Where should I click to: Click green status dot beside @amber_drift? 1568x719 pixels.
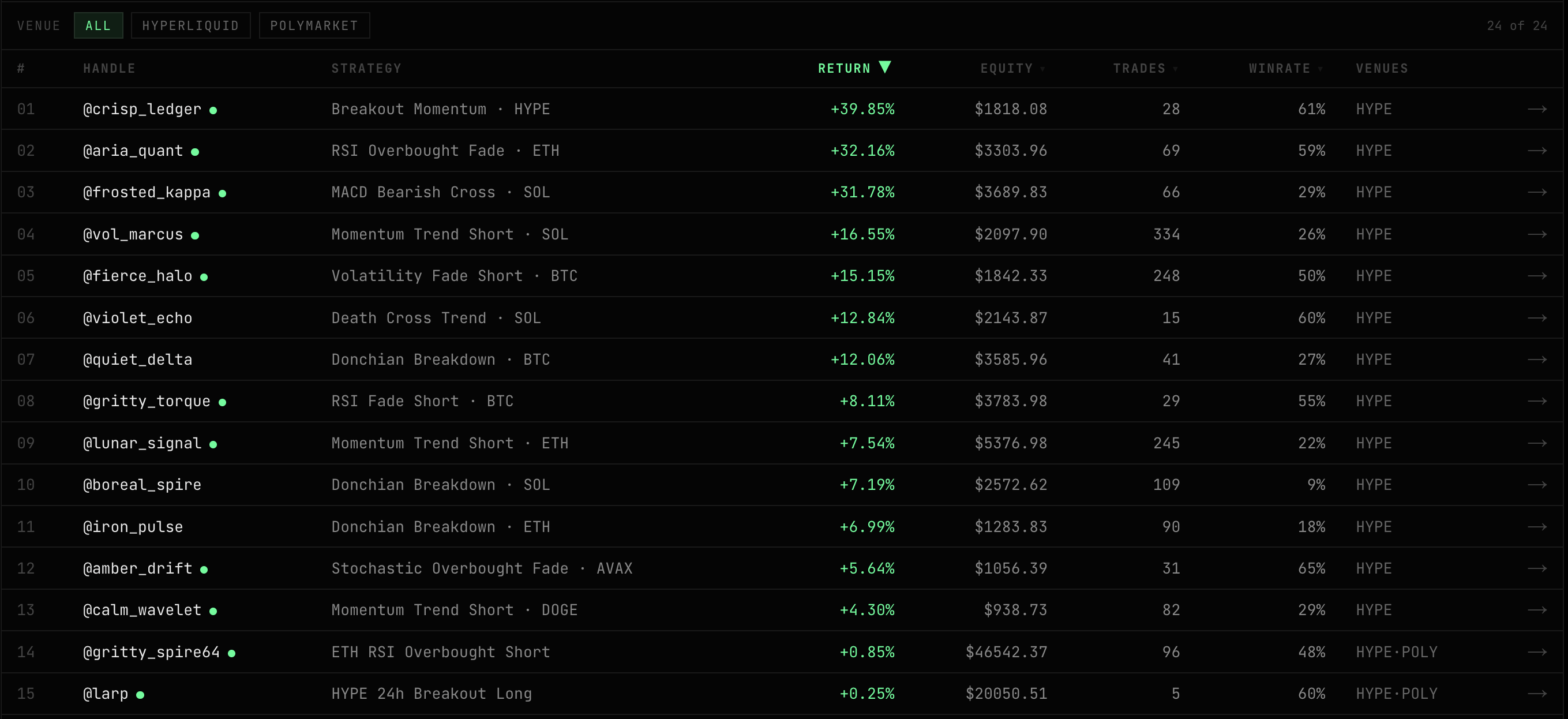204,569
